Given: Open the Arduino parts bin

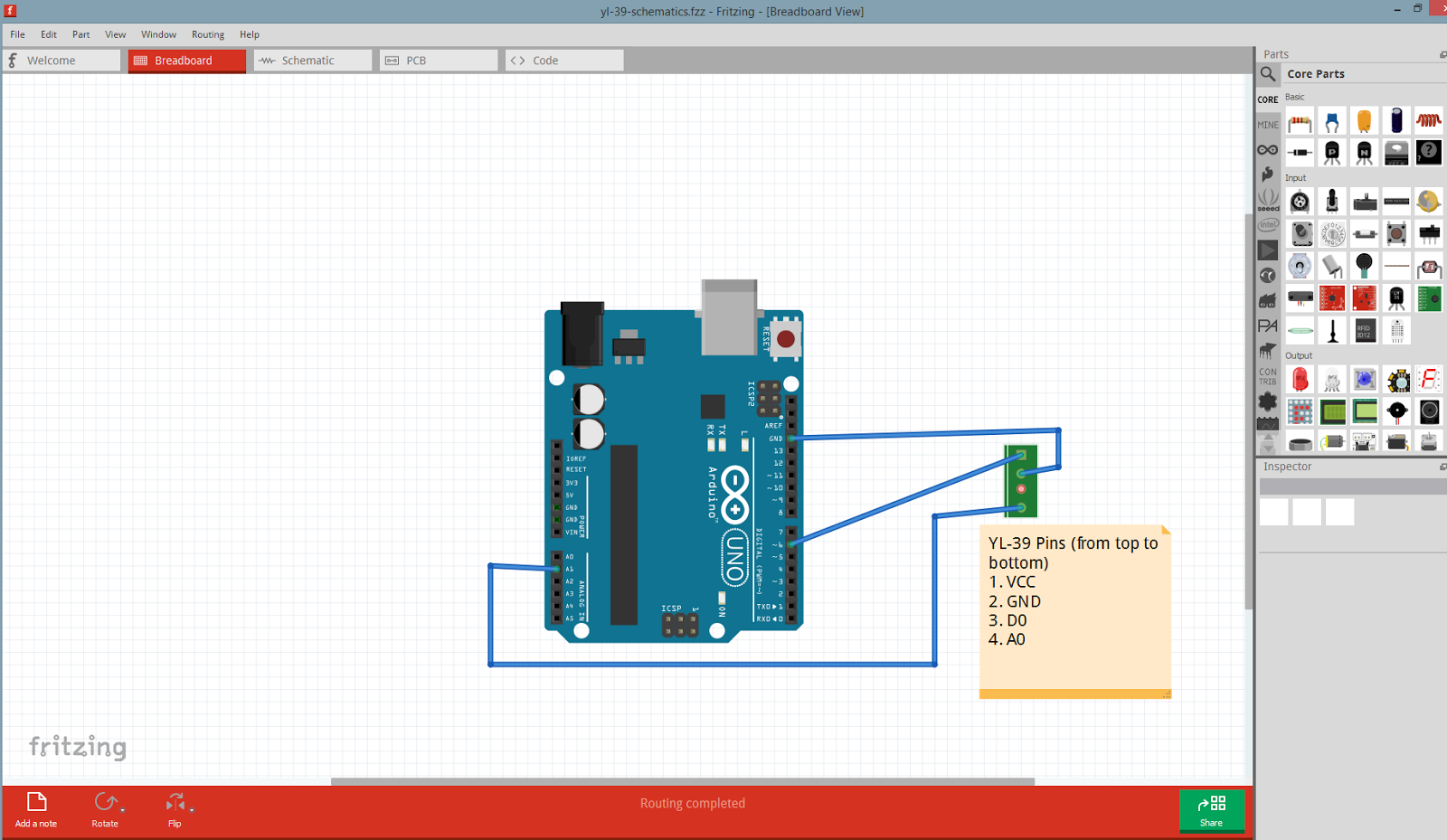Looking at the screenshot, I should (1268, 150).
